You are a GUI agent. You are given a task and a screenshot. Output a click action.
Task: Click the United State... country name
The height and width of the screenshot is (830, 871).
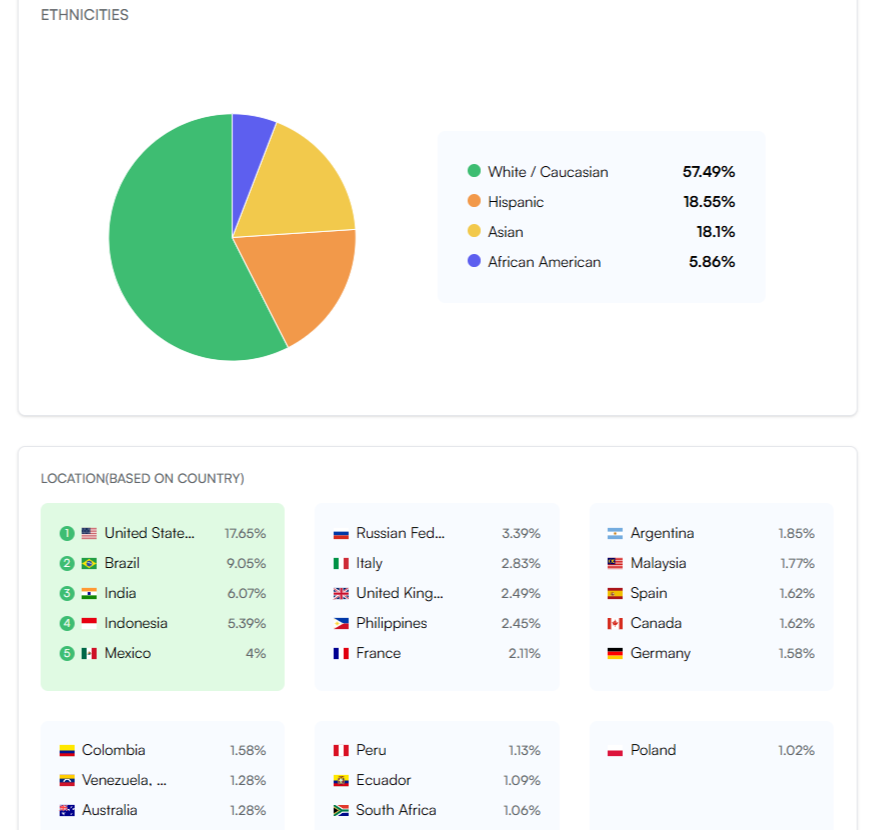click(149, 533)
